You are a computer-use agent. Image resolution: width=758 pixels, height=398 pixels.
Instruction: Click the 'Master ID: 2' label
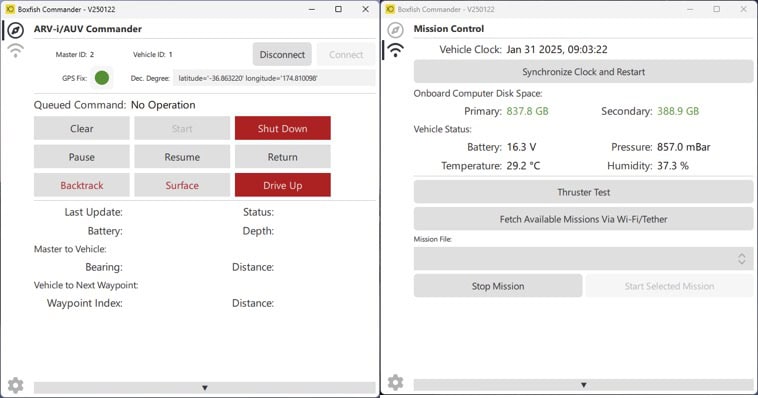click(x=75, y=55)
